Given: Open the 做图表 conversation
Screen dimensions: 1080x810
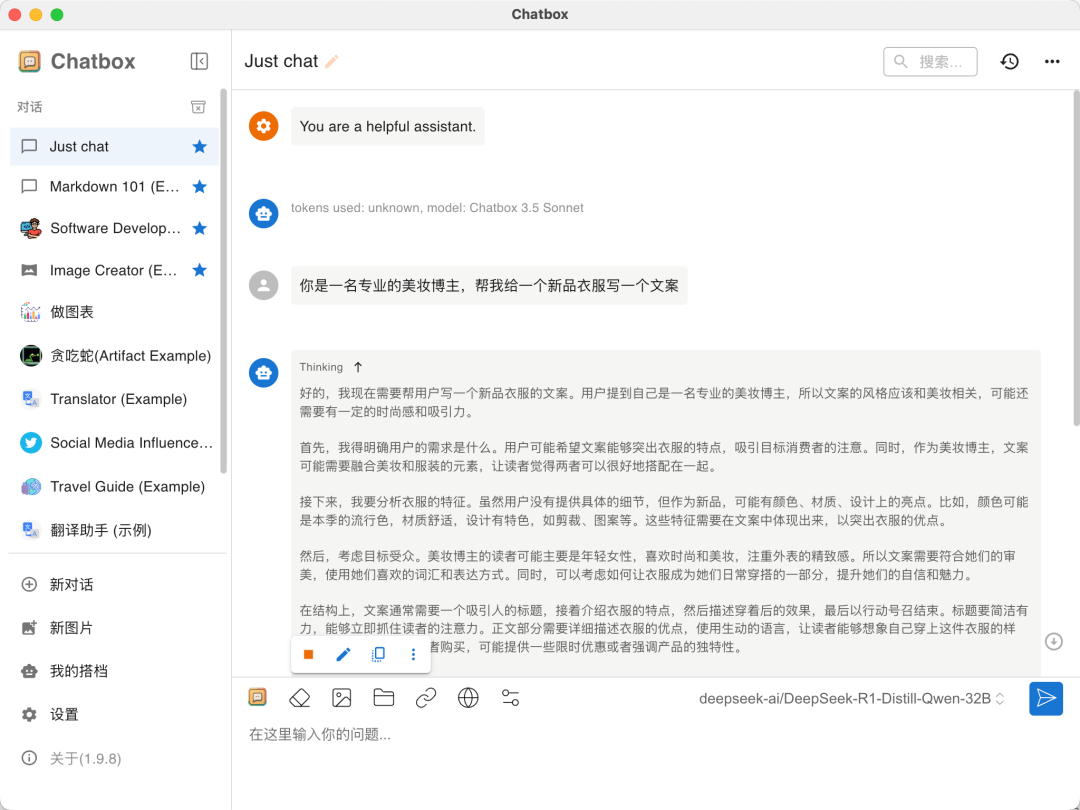Looking at the screenshot, I should tap(114, 312).
